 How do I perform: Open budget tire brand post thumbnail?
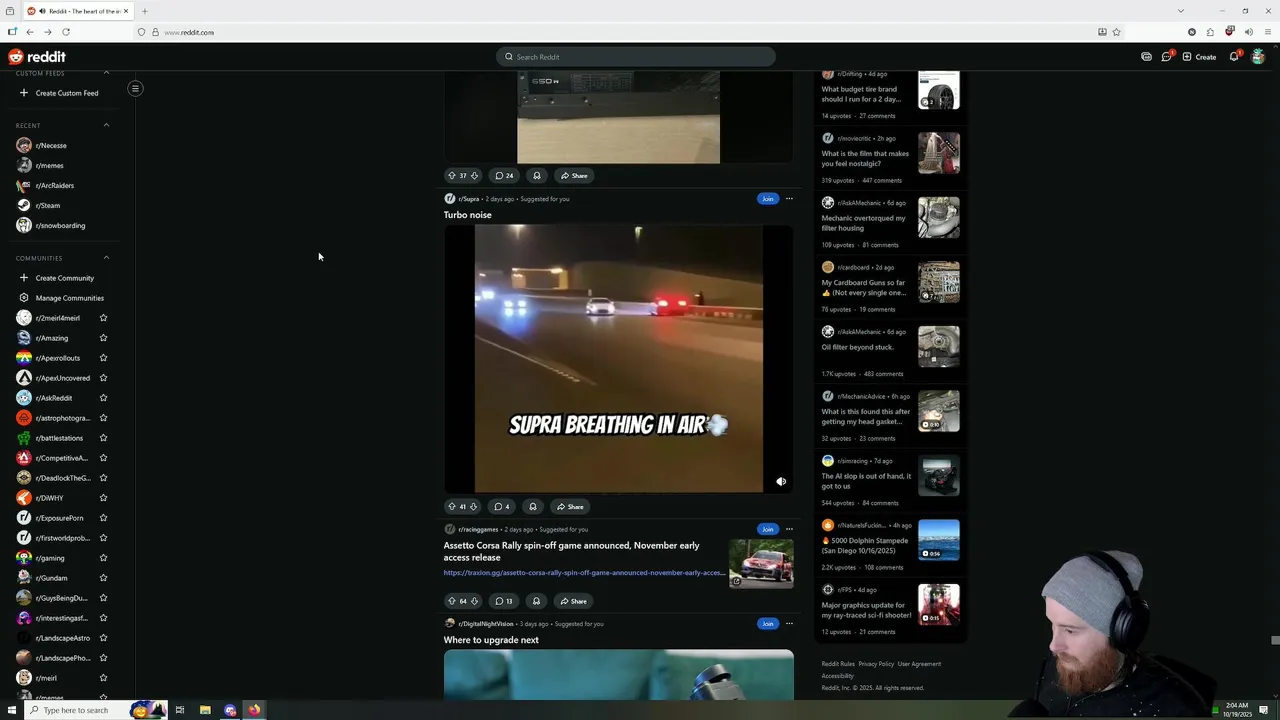[x=939, y=89]
